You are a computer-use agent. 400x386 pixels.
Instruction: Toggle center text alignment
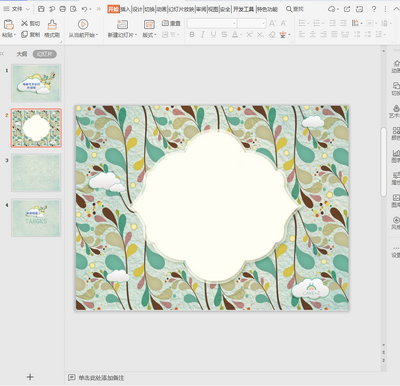pos(313,34)
